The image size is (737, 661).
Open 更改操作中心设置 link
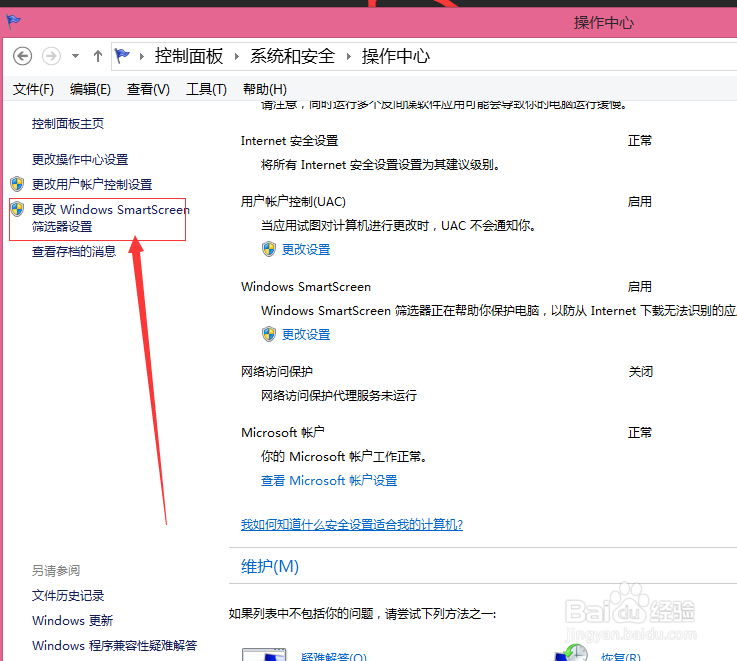(x=80, y=159)
